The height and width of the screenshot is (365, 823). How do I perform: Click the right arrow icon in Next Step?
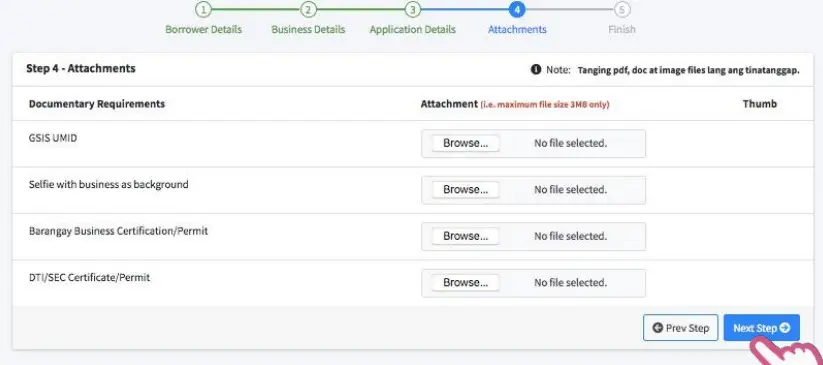coord(785,328)
